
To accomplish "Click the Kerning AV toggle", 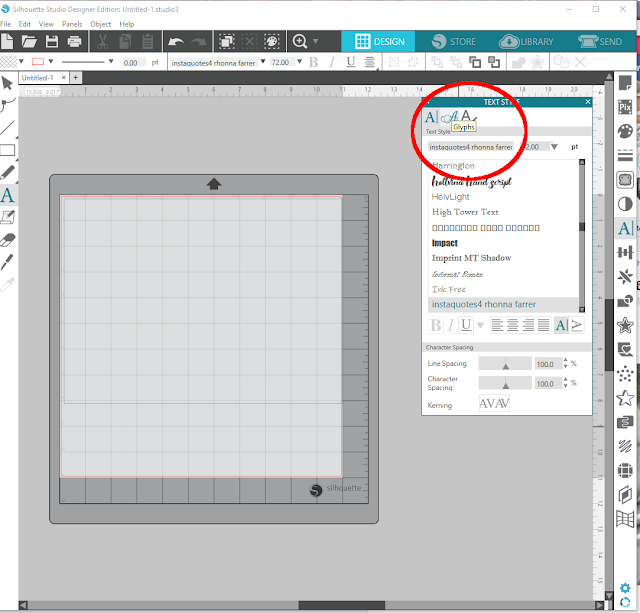I will tap(494, 404).
